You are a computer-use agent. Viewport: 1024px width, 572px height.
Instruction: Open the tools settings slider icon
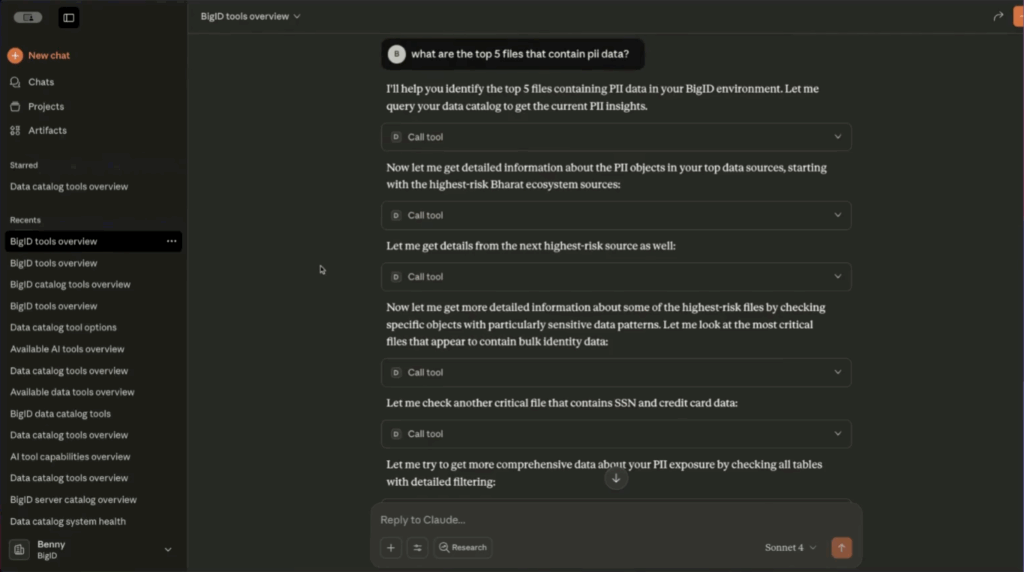pyautogui.click(x=418, y=547)
